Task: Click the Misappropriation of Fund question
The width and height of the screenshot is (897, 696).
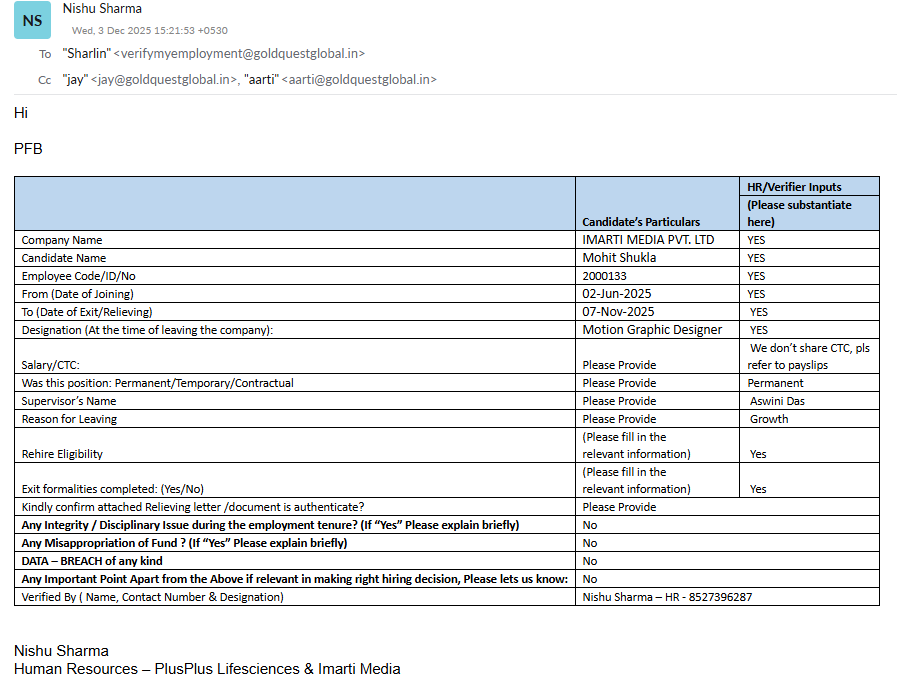Action: [x=184, y=543]
